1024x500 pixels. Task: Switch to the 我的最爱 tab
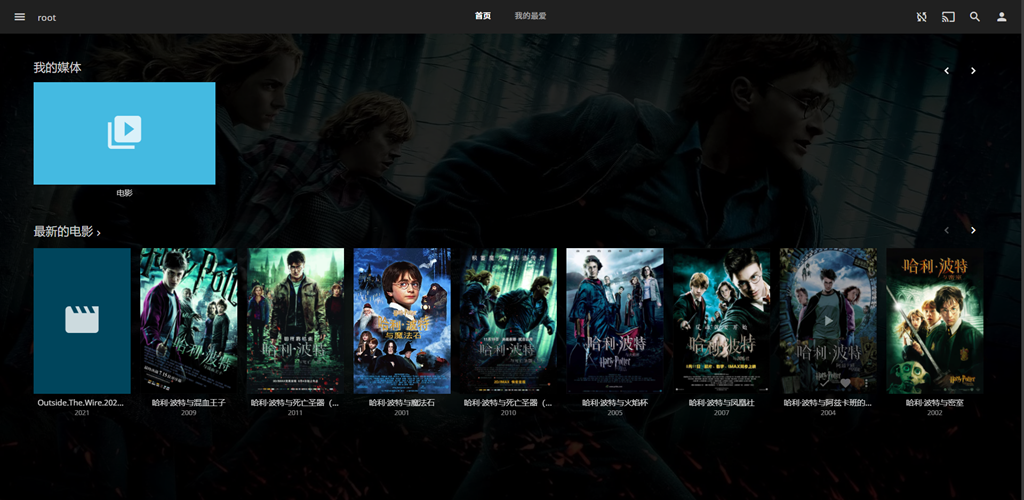[x=530, y=16]
